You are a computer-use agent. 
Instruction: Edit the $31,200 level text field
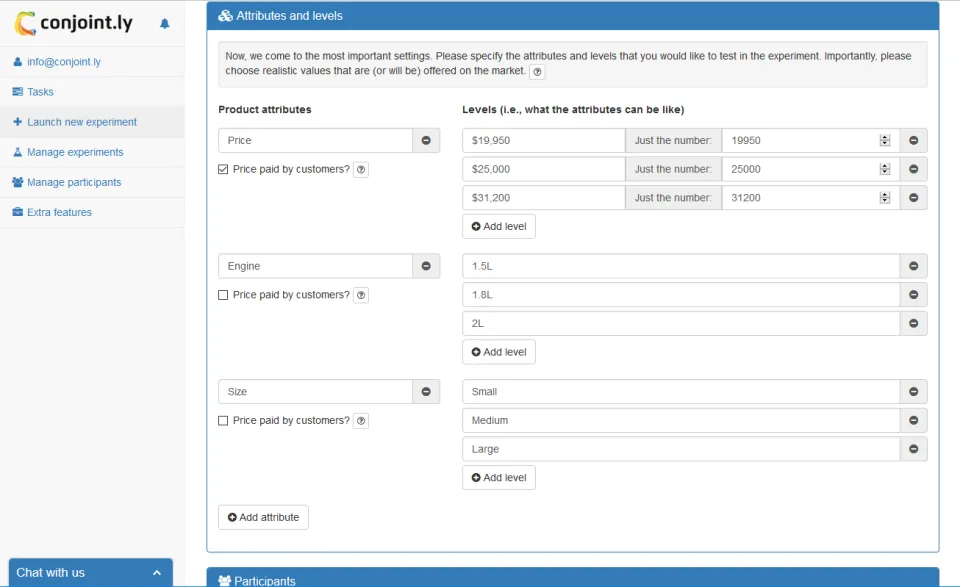pyautogui.click(x=544, y=198)
